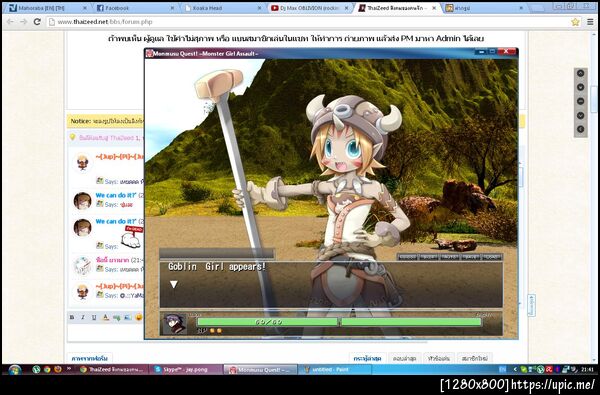This screenshot has height=395, width=600.
Task: Select the ThaiZeed browser tab
Action: pos(397,8)
